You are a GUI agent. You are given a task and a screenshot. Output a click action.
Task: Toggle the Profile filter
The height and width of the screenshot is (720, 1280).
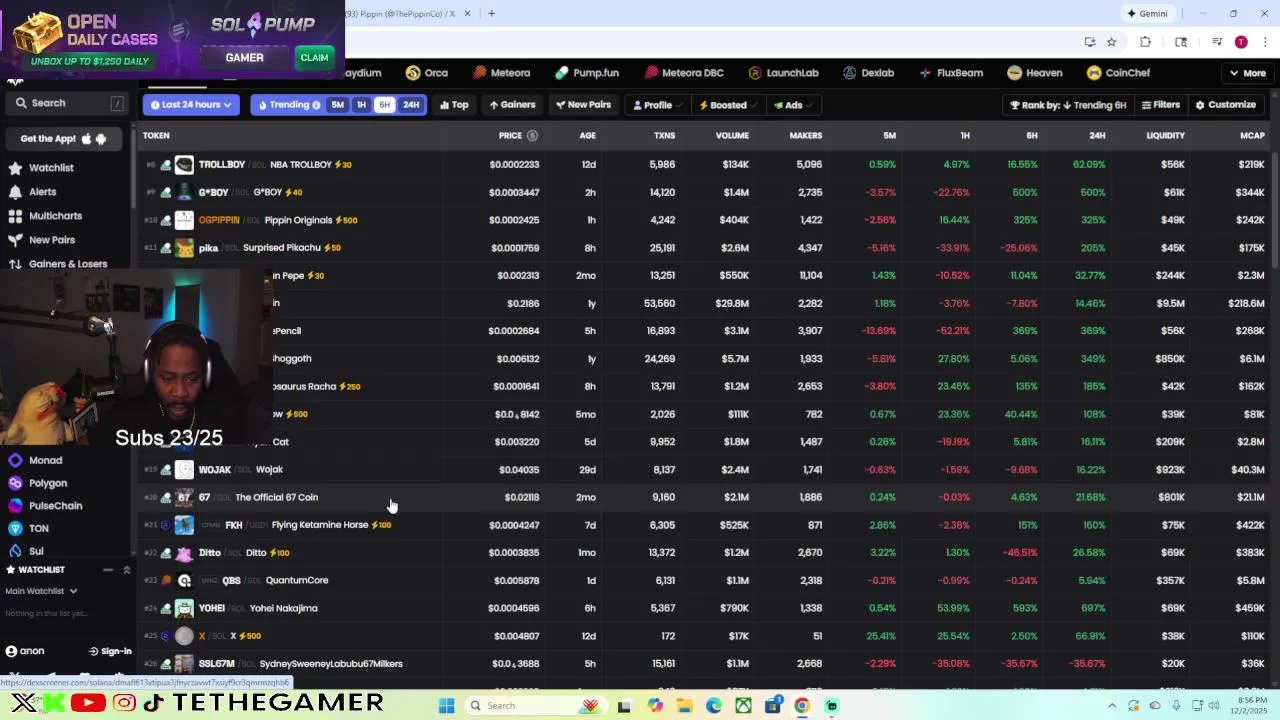(x=656, y=105)
